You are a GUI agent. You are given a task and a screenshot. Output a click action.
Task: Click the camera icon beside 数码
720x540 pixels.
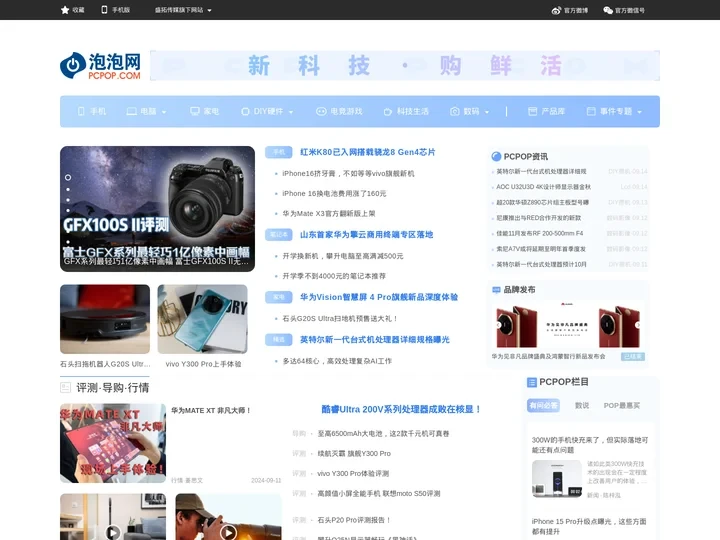point(455,111)
